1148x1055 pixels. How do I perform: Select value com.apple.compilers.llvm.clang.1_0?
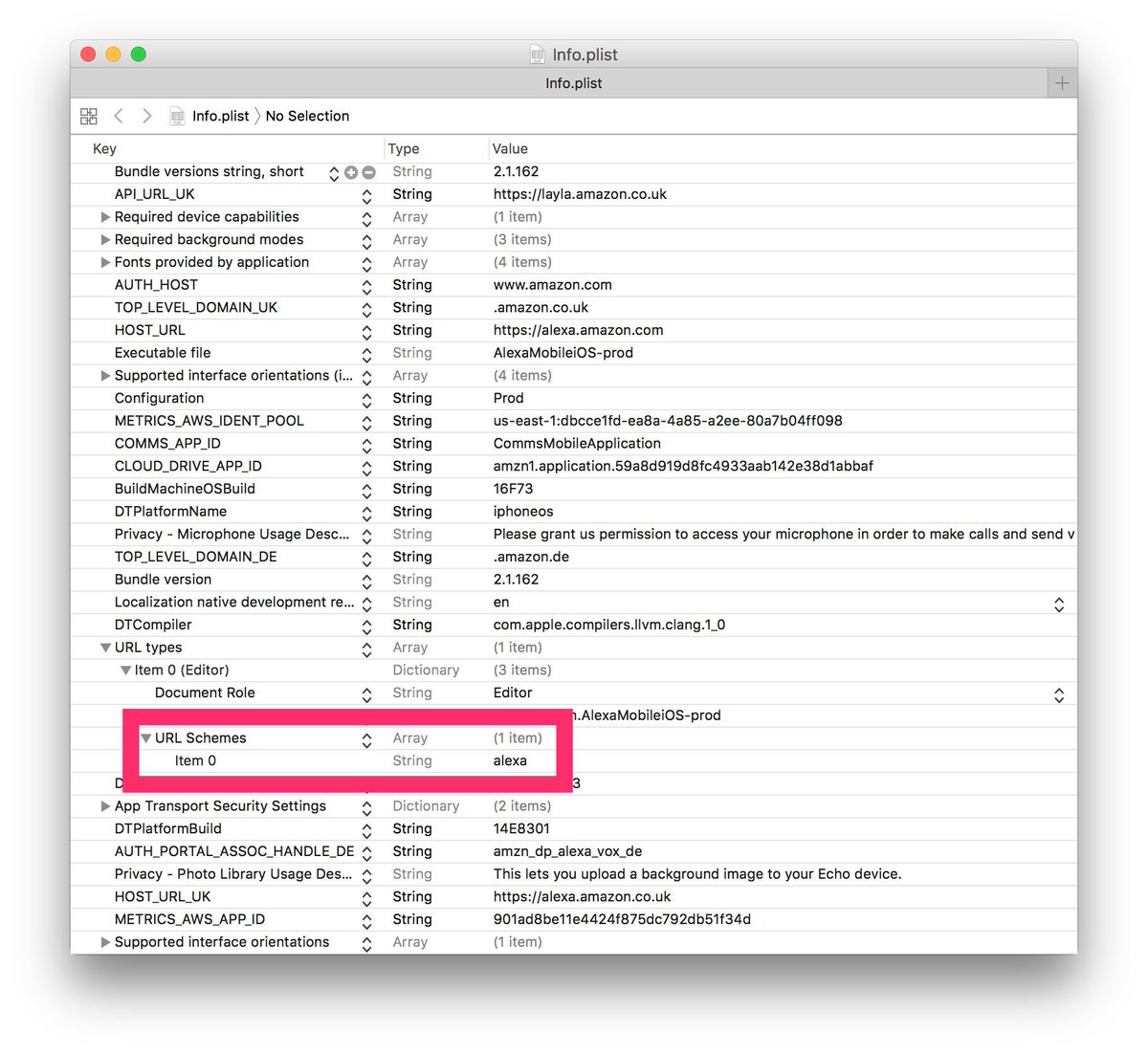point(609,625)
